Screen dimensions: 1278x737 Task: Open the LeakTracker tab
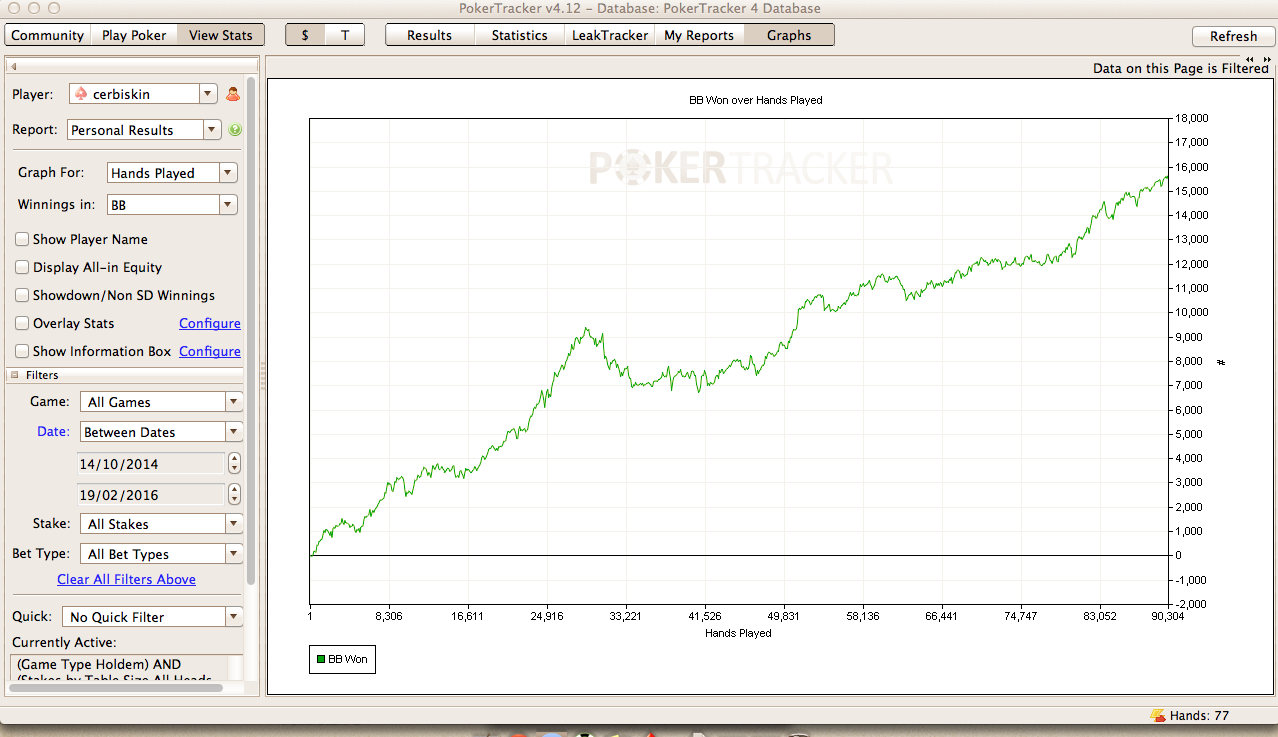point(610,35)
